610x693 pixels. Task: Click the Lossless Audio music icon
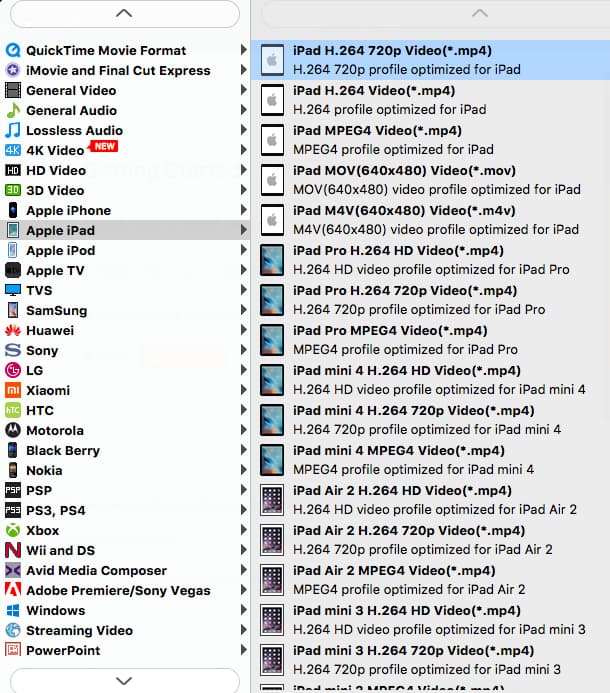pyautogui.click(x=13, y=130)
